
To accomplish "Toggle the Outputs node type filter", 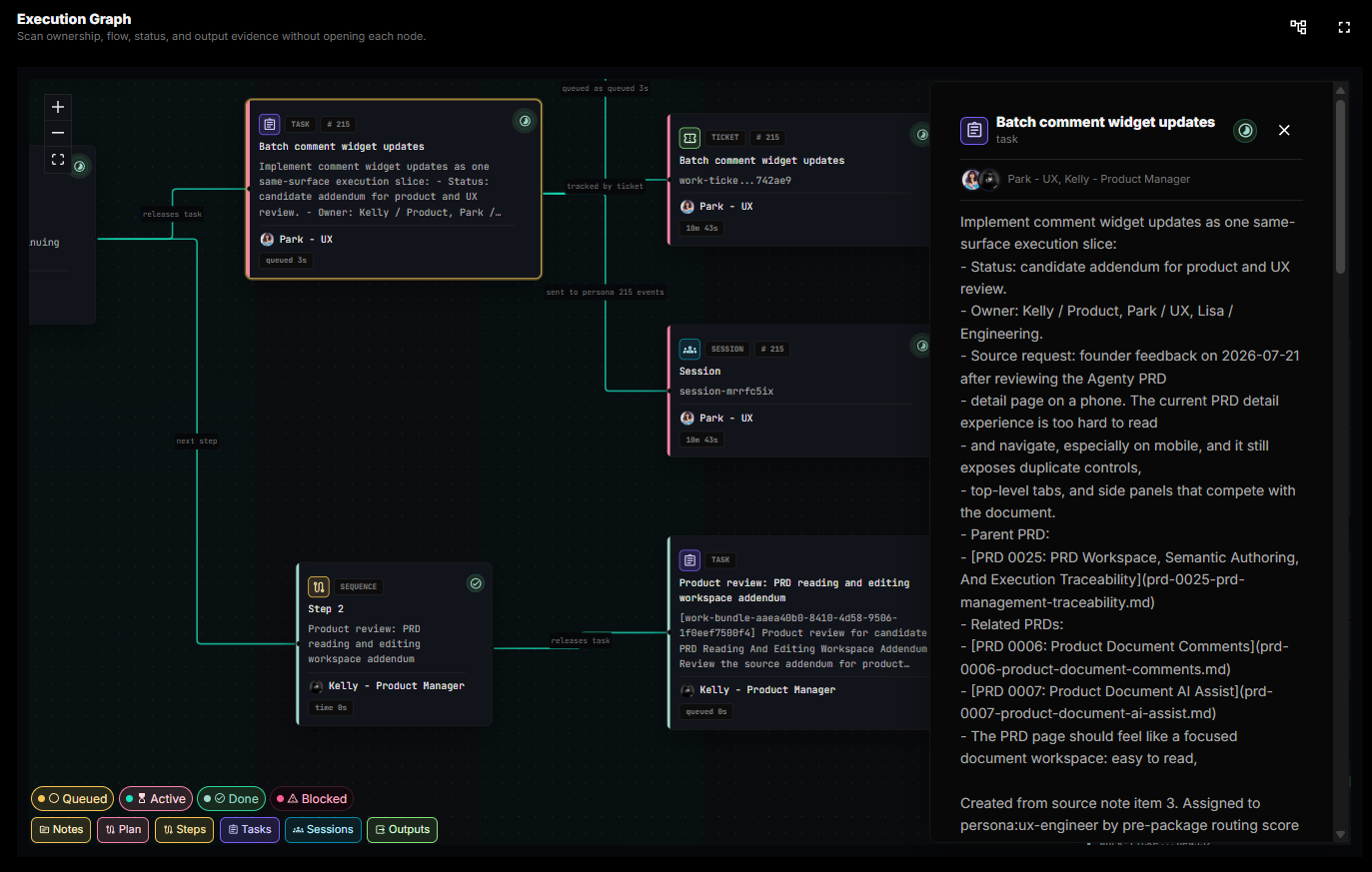I will click(x=403, y=830).
